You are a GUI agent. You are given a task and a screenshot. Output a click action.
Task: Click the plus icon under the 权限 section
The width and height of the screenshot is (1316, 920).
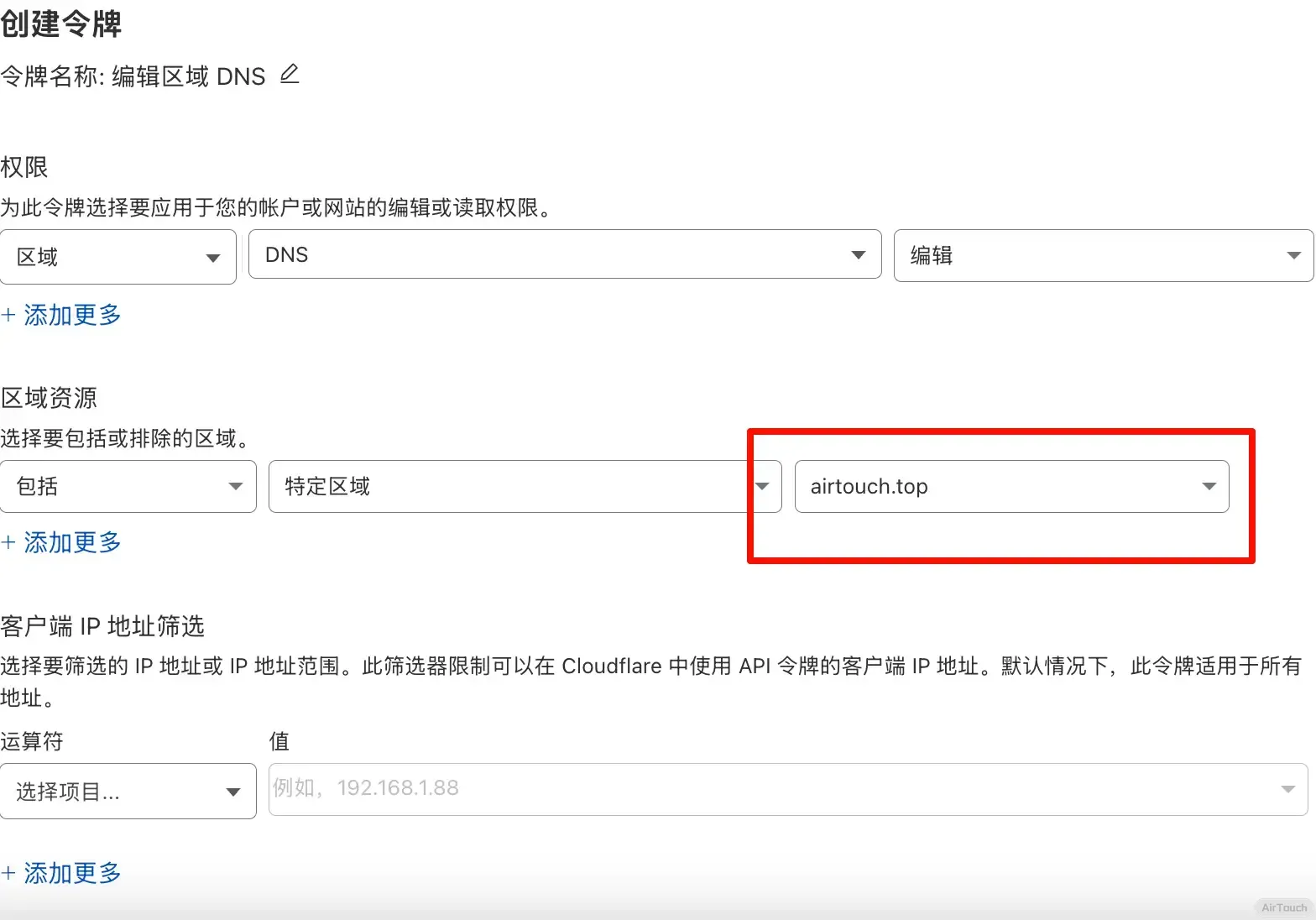click(x=8, y=316)
